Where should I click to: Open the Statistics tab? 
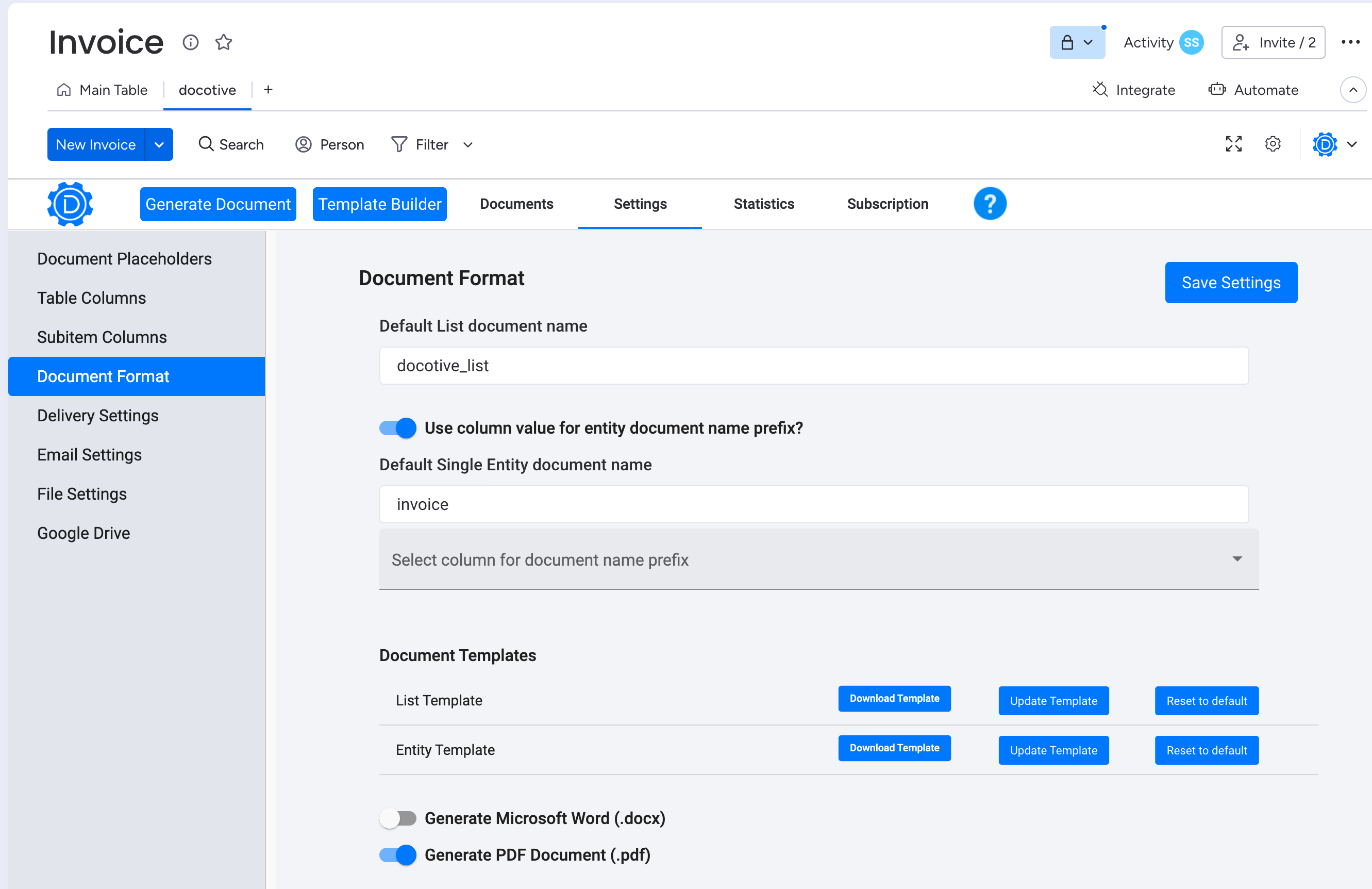(764, 204)
